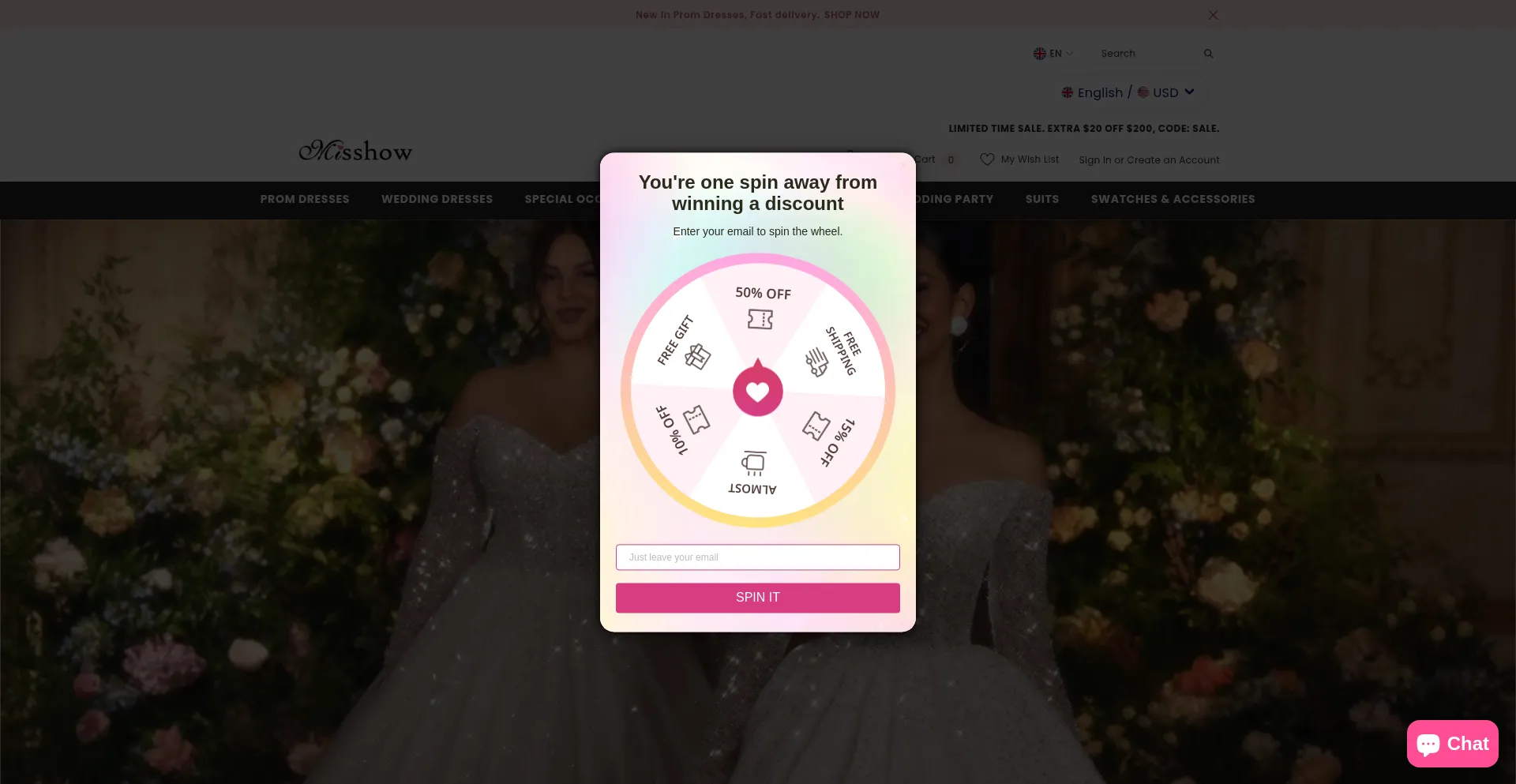Click Sign In or Create an Account
Viewport: 1516px width, 784px height.
pyautogui.click(x=1149, y=159)
